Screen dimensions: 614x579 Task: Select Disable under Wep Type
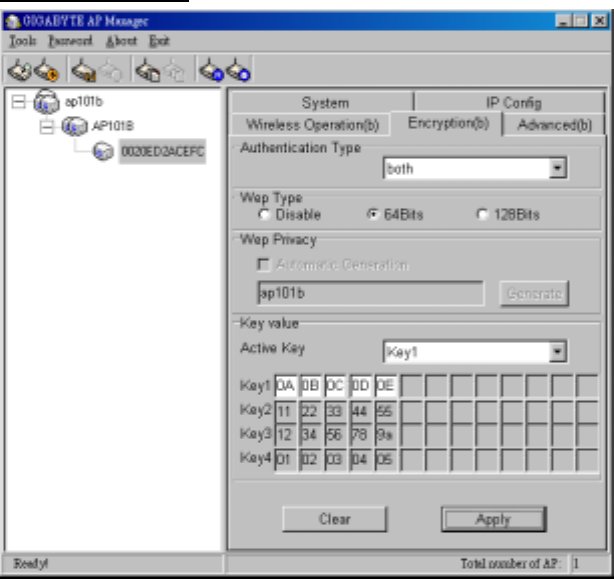click(x=264, y=215)
